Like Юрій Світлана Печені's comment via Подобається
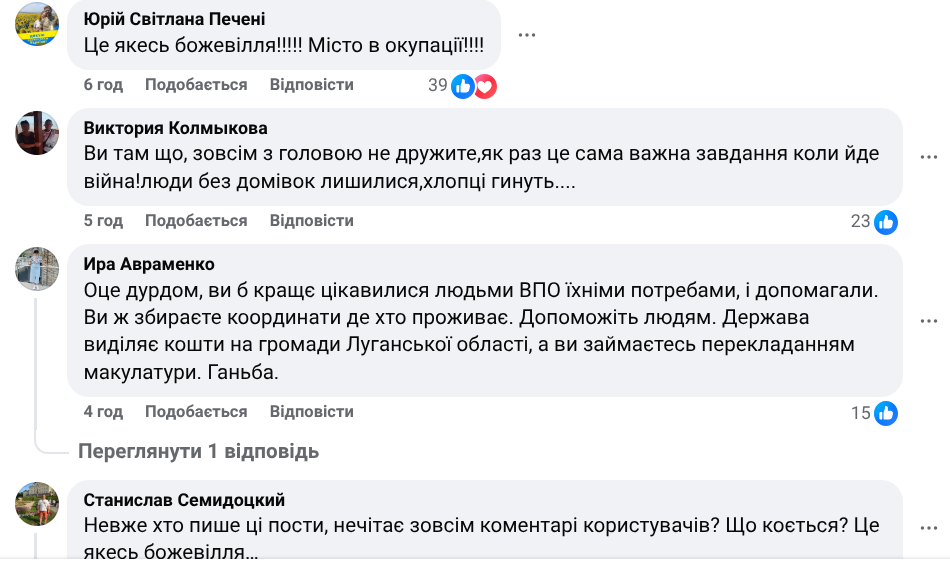950x561 pixels. point(196,85)
